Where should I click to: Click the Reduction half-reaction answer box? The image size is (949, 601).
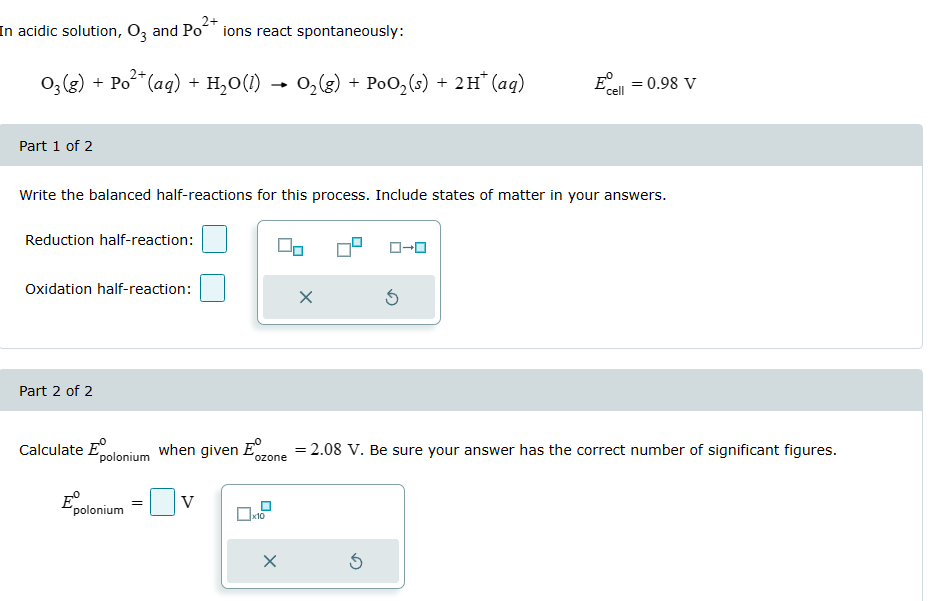pos(214,239)
